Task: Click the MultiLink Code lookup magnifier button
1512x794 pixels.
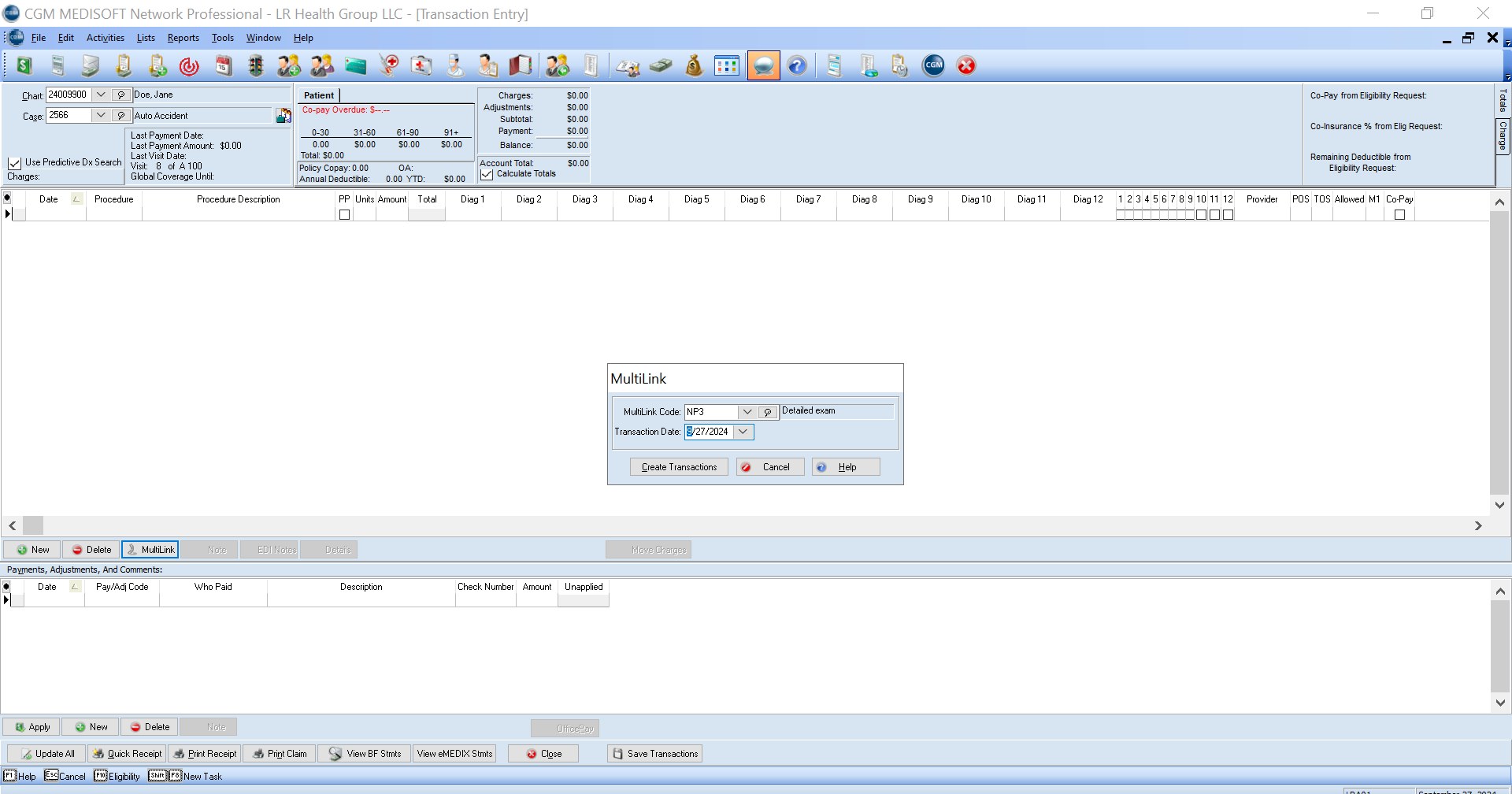Action: pos(768,412)
